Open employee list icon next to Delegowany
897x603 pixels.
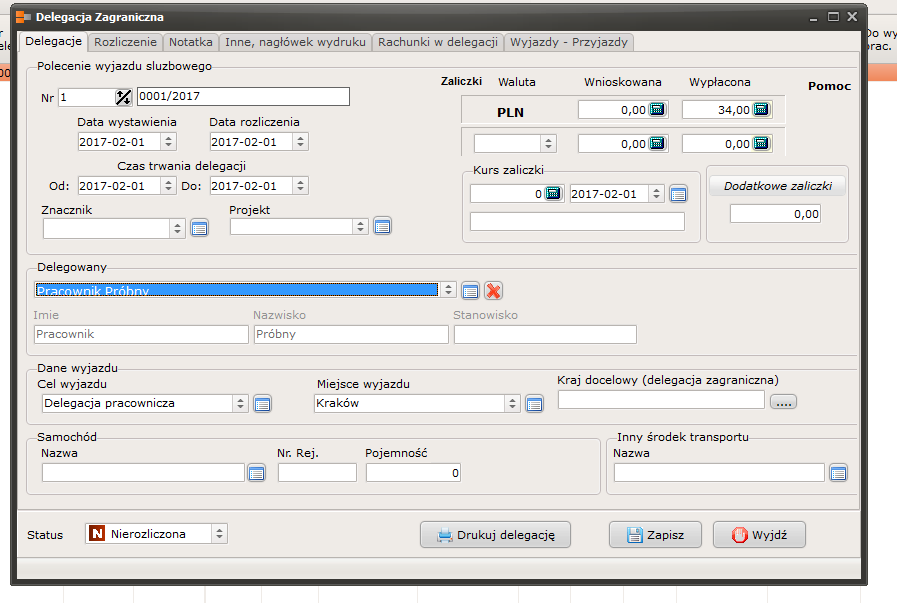coord(470,291)
